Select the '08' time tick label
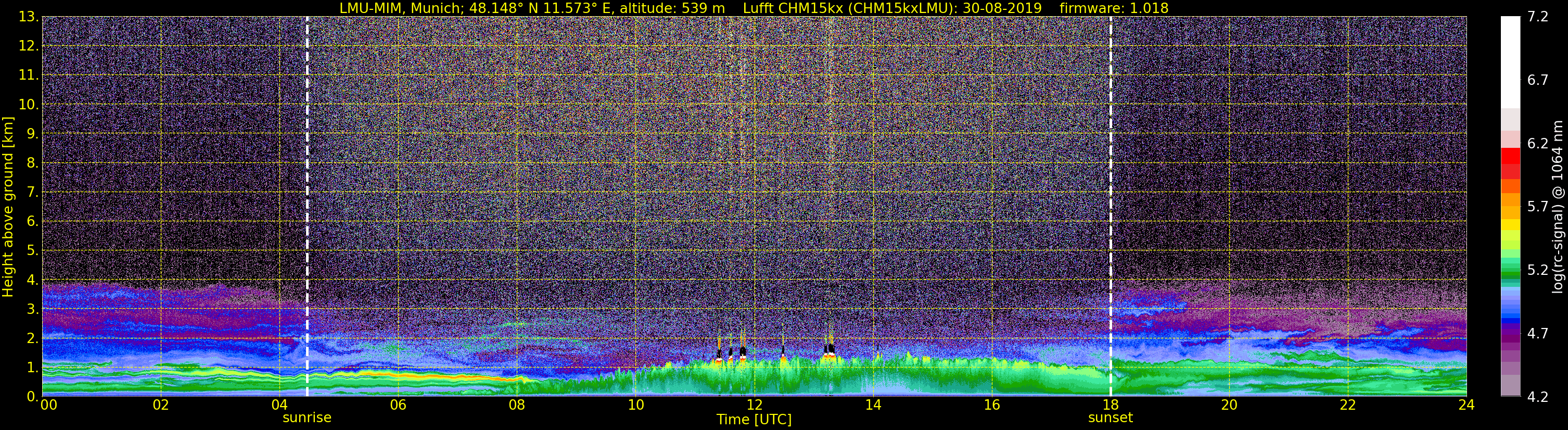 click(x=517, y=405)
